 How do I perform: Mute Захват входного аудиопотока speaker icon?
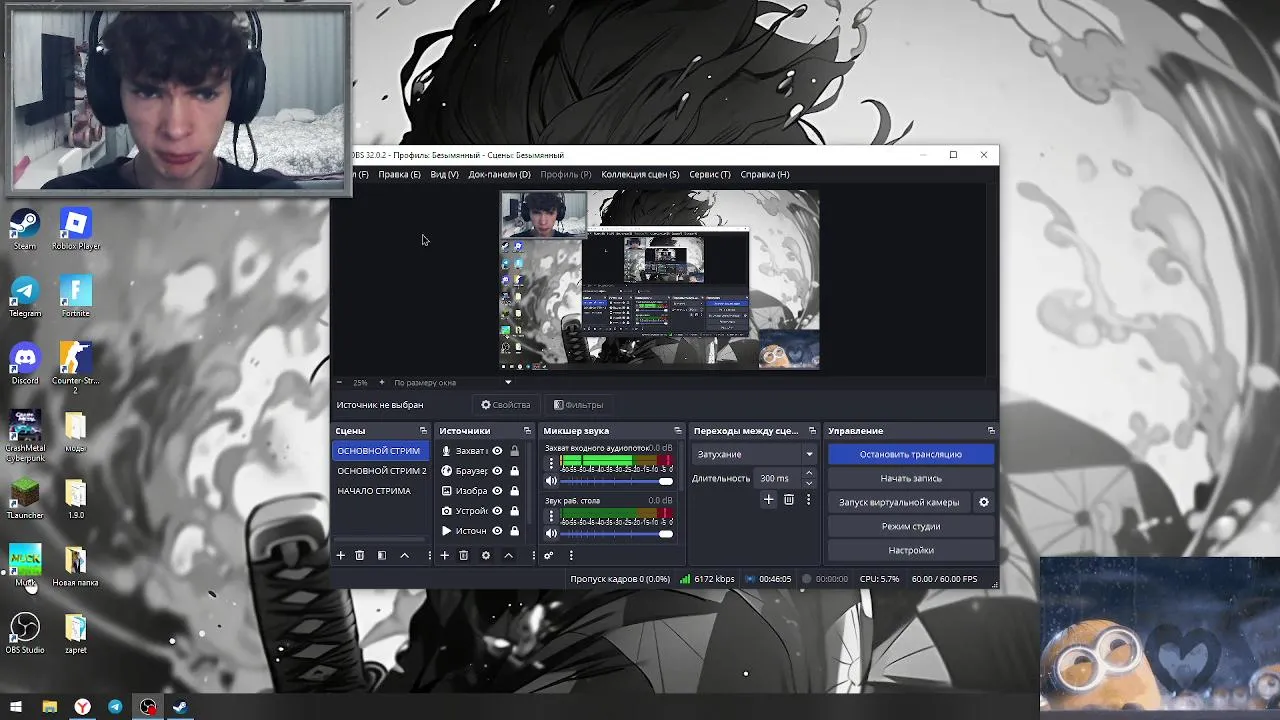(x=551, y=481)
